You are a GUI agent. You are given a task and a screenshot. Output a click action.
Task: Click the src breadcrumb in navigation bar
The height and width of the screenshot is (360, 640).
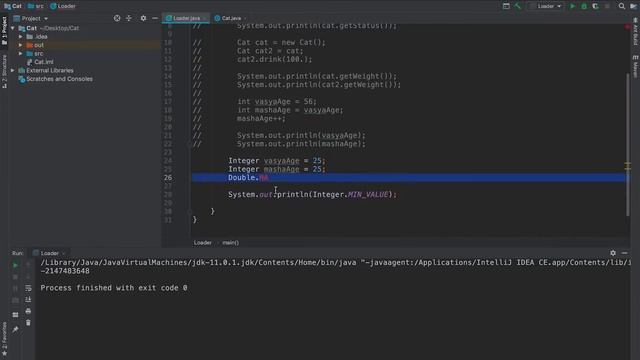[x=36, y=6]
